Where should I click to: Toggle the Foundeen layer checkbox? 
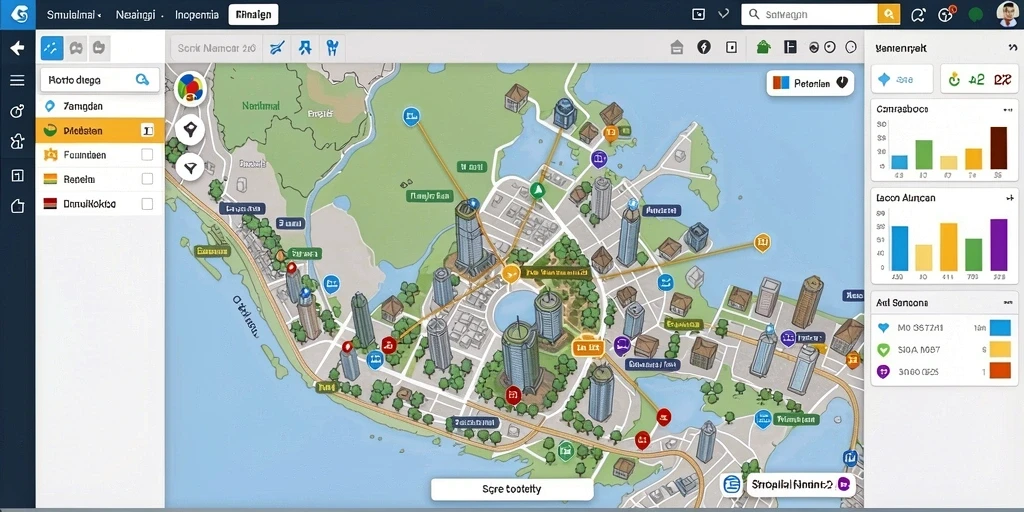(x=147, y=155)
